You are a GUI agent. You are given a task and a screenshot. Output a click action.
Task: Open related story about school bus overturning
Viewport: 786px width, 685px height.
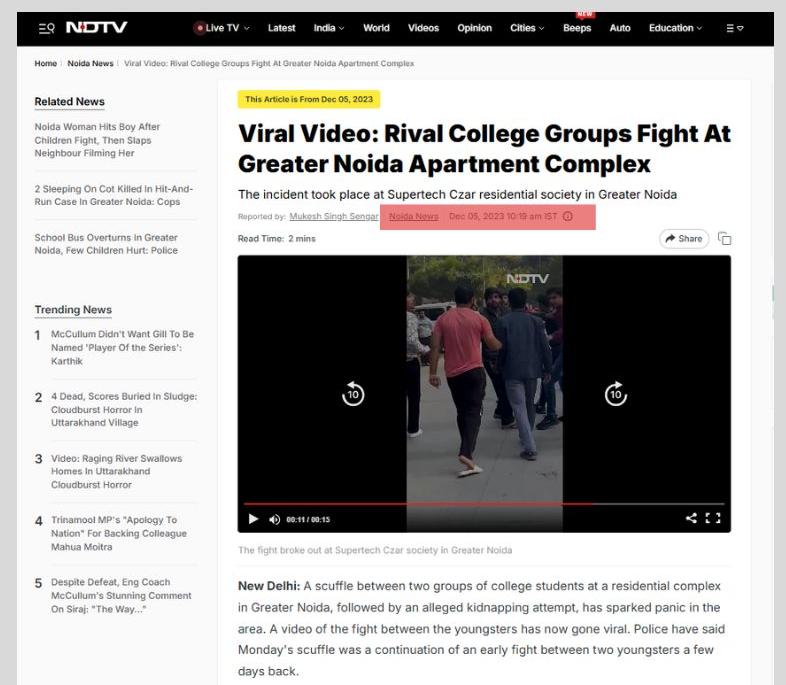point(106,244)
